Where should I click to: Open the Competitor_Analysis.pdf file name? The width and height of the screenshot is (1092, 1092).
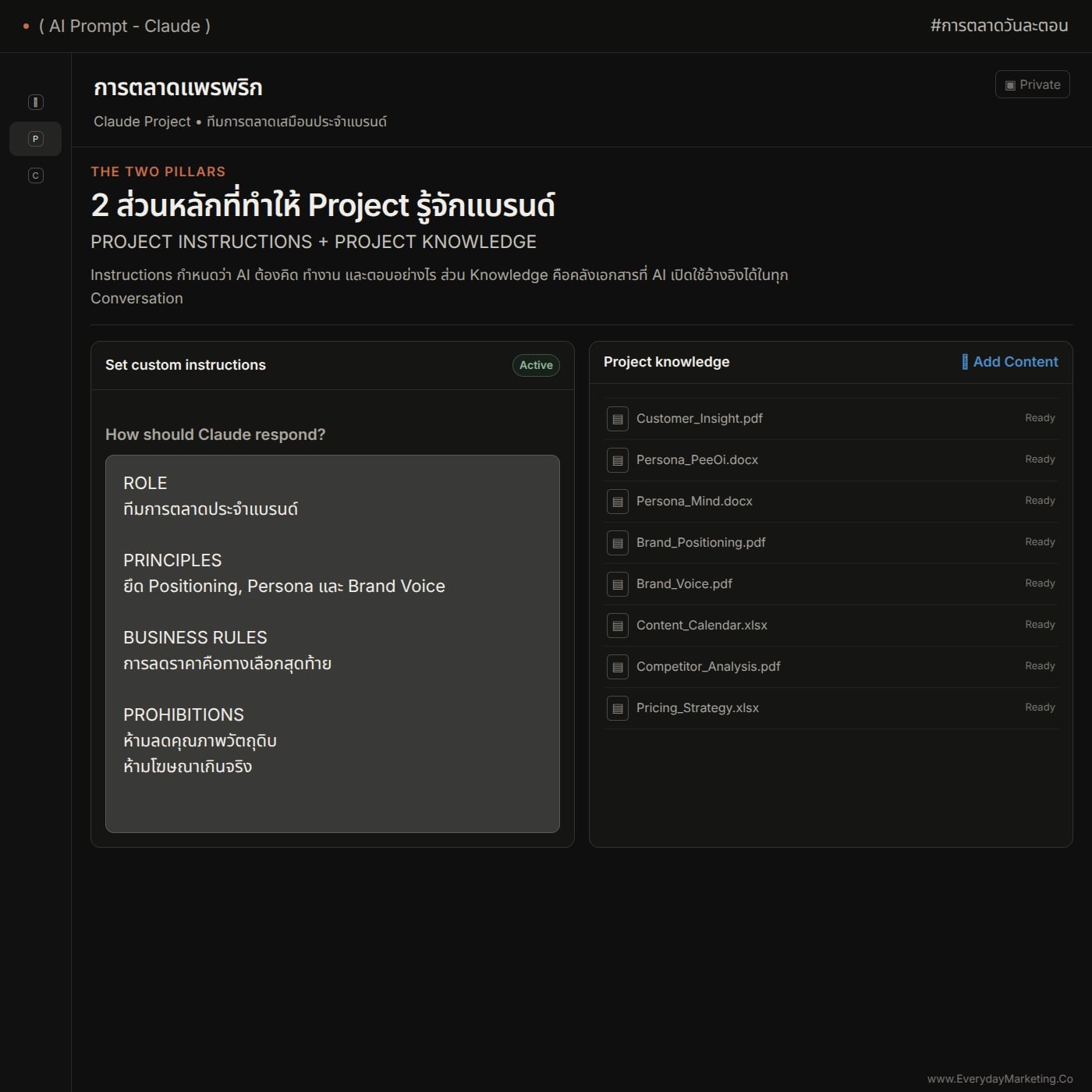click(x=708, y=666)
